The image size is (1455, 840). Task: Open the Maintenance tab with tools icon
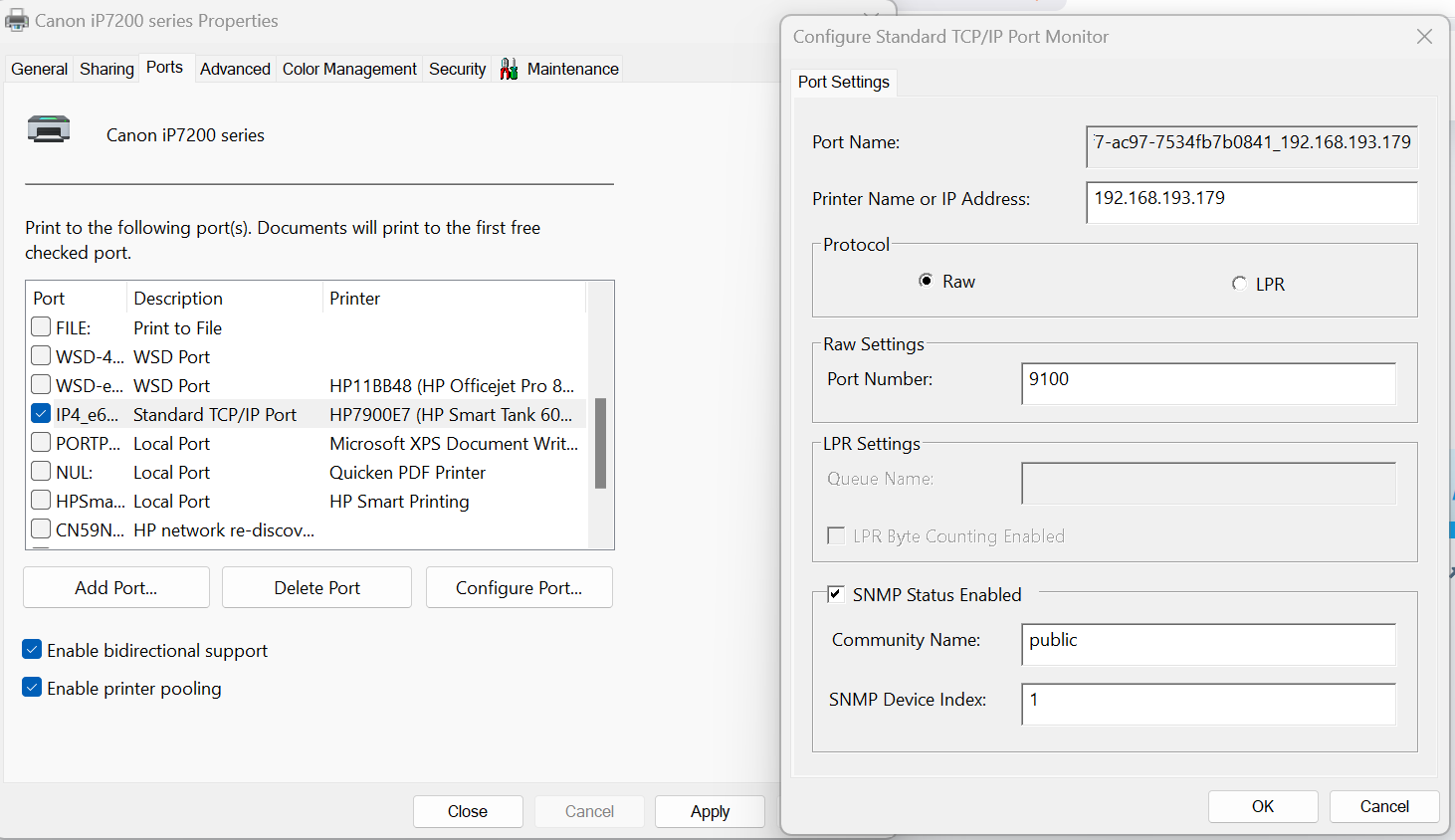(x=559, y=69)
